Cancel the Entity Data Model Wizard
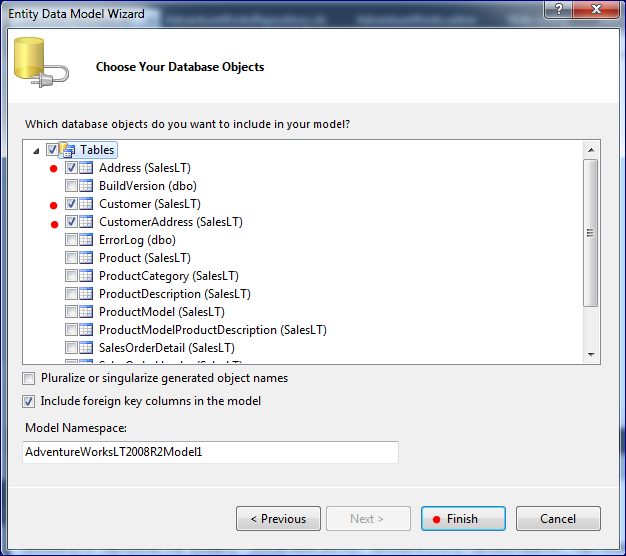The image size is (626, 556). [x=558, y=518]
